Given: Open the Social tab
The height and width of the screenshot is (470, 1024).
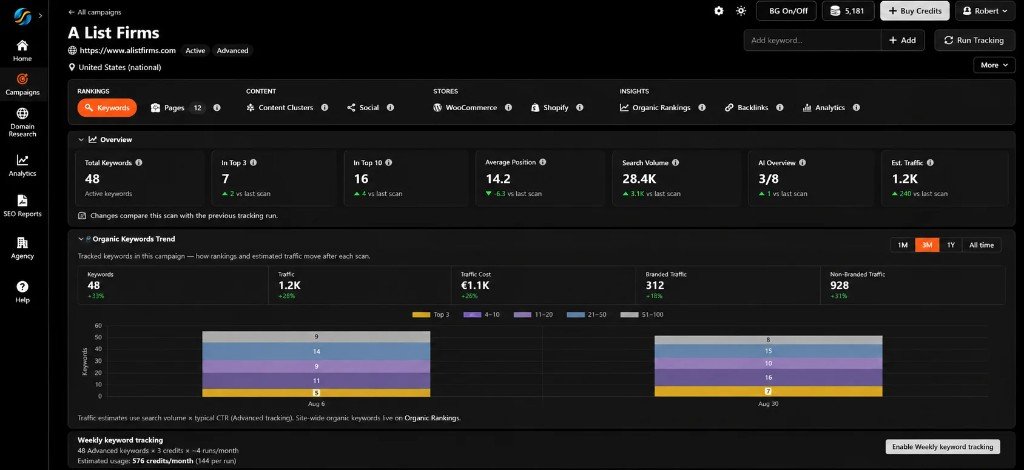Looking at the screenshot, I should 363,108.
